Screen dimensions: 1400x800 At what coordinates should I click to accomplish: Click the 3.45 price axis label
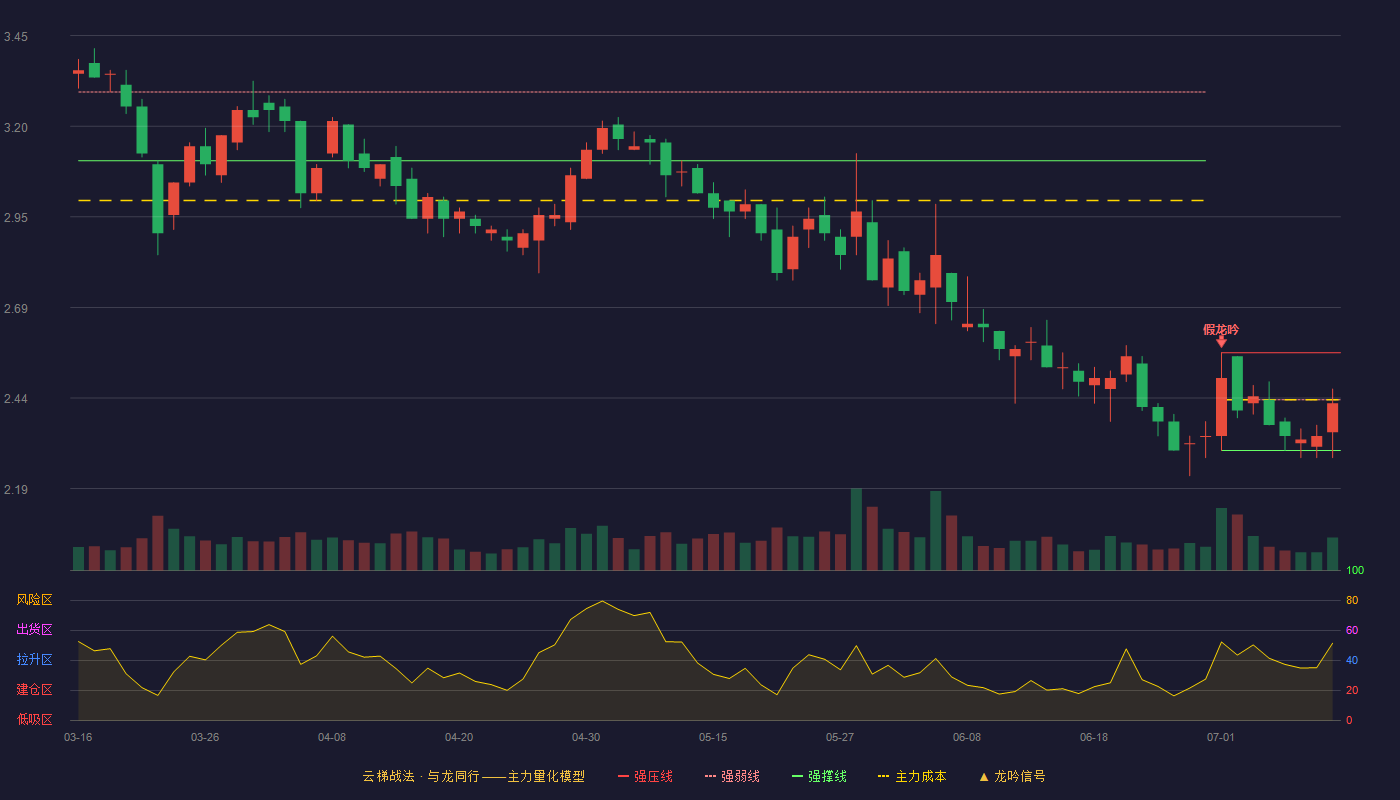click(16, 37)
